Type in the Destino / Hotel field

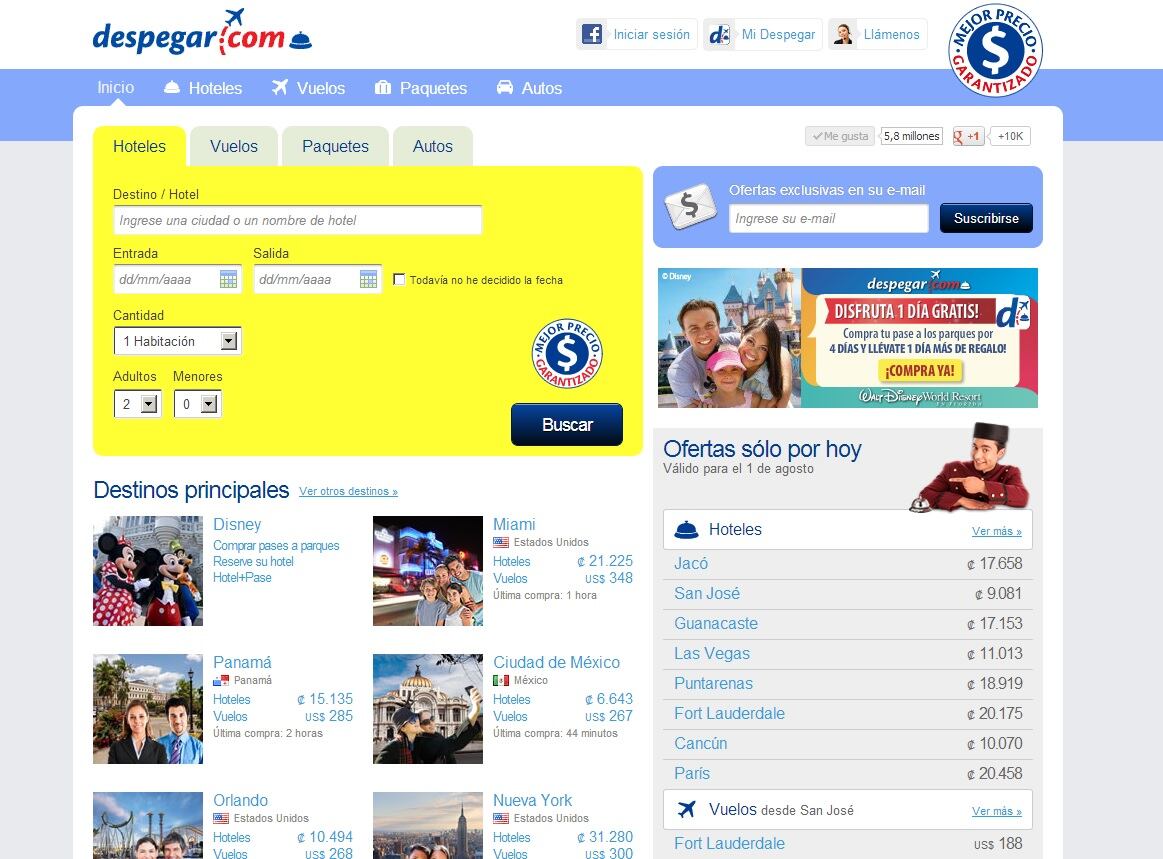tap(297, 220)
